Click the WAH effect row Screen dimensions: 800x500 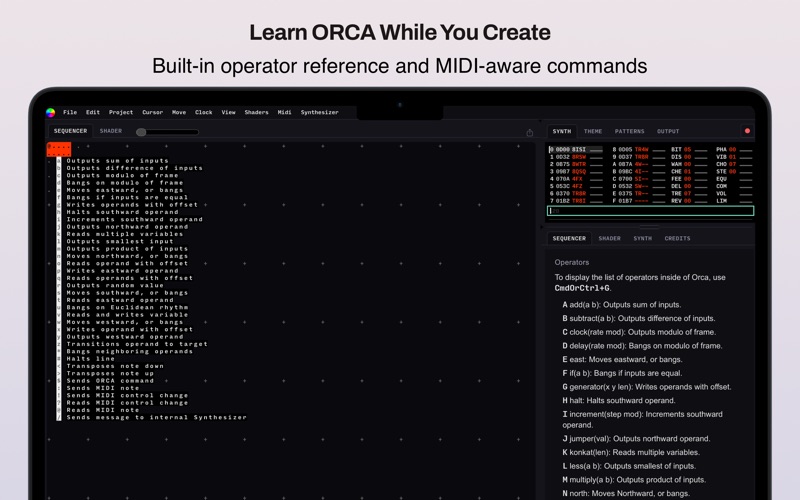[x=689, y=164]
